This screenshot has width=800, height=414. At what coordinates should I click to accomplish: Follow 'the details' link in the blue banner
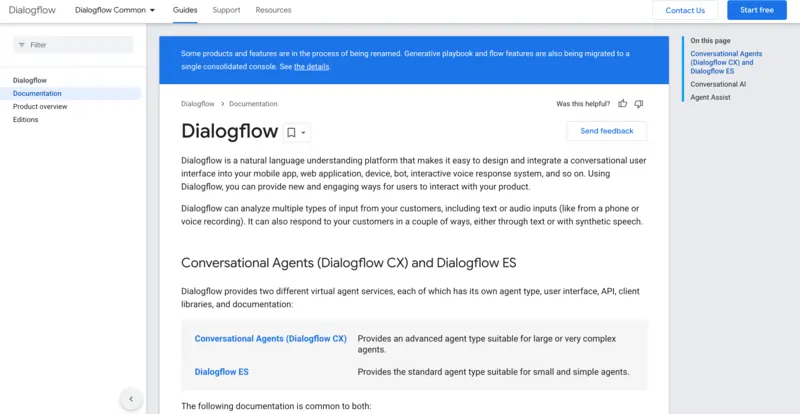pos(311,67)
